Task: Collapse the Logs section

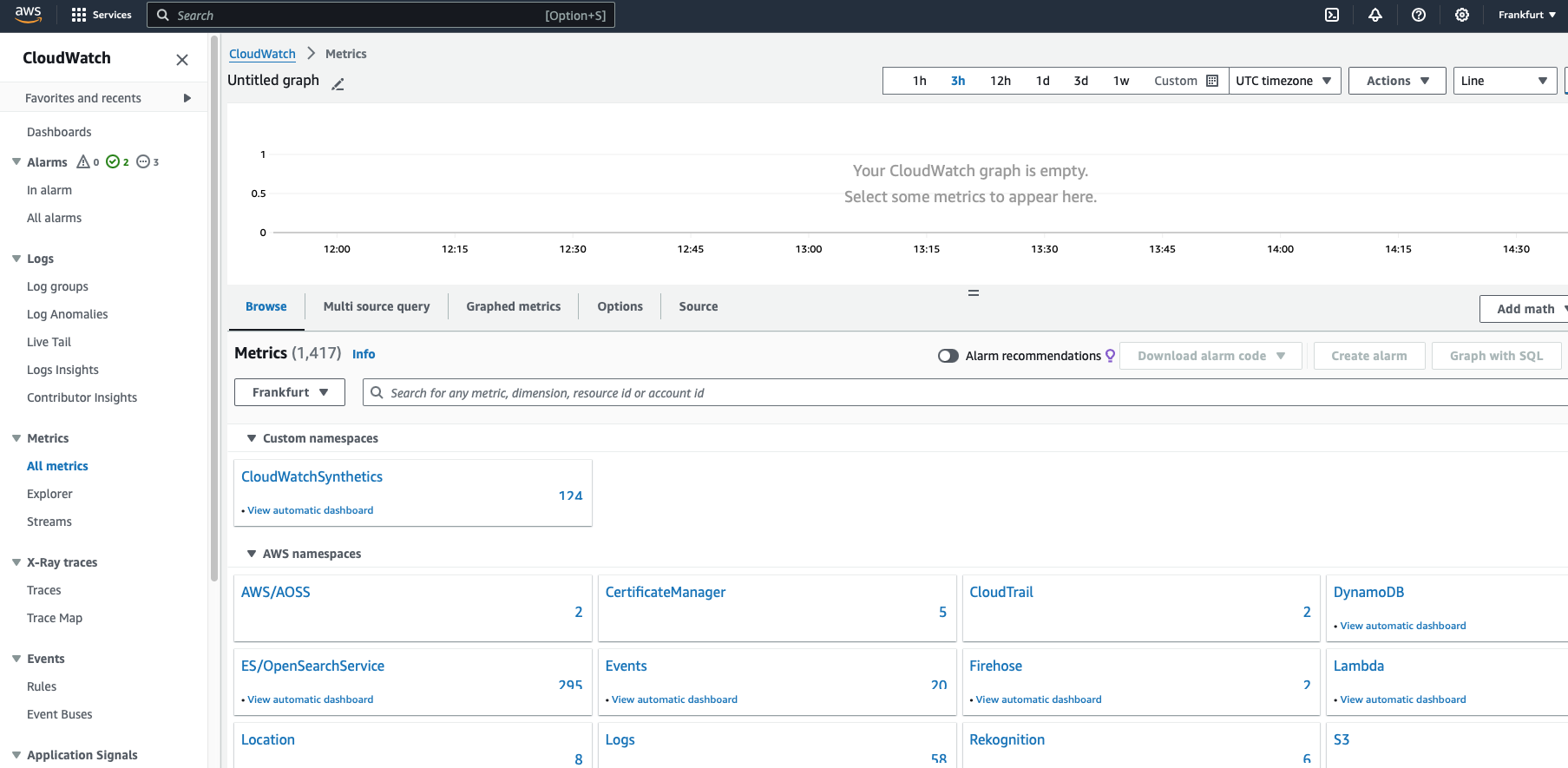Action: [x=16, y=259]
